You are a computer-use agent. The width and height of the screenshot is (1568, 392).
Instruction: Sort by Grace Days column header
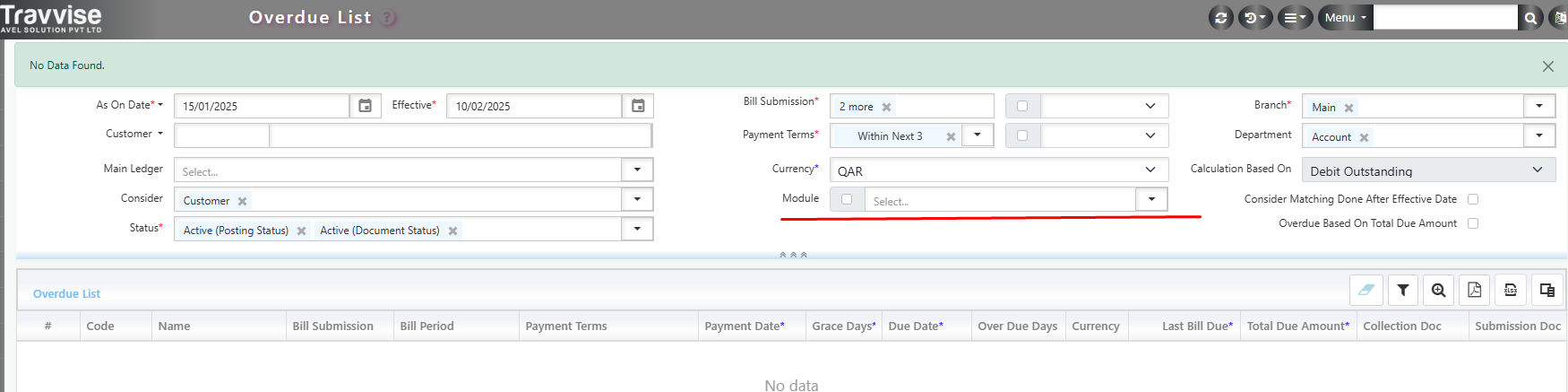(x=844, y=326)
